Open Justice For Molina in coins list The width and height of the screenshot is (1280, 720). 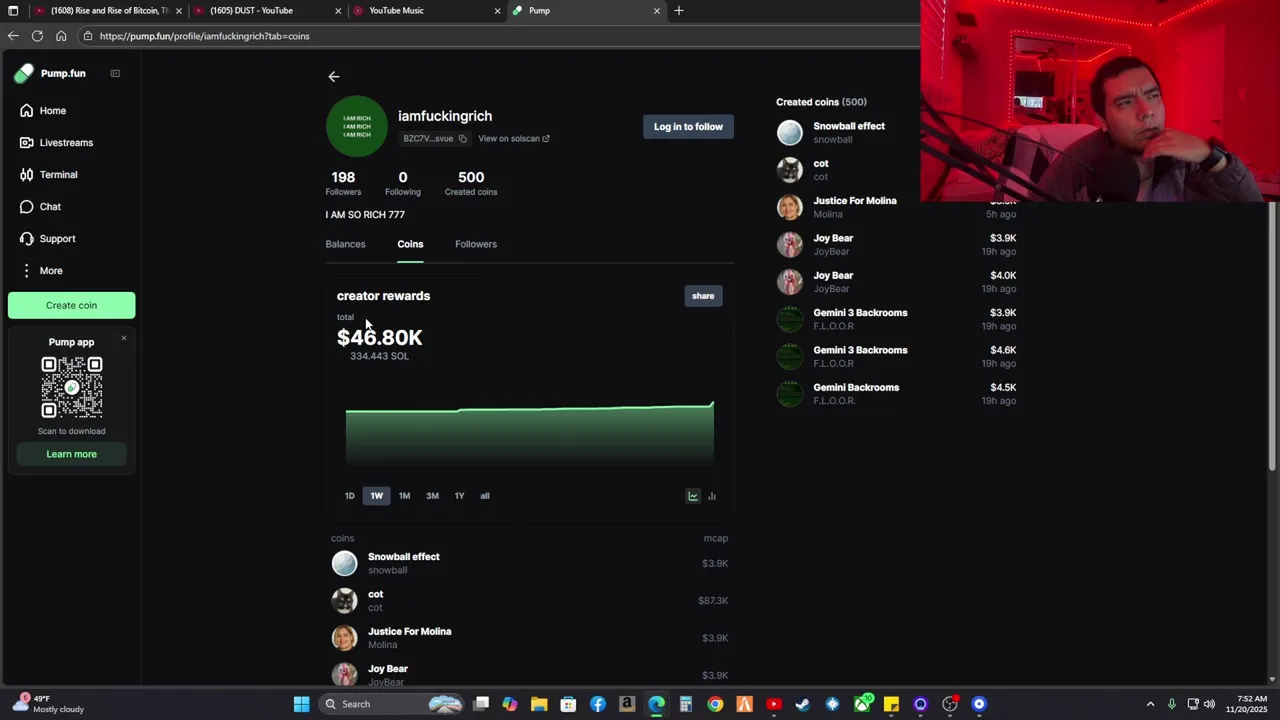[x=530, y=638]
